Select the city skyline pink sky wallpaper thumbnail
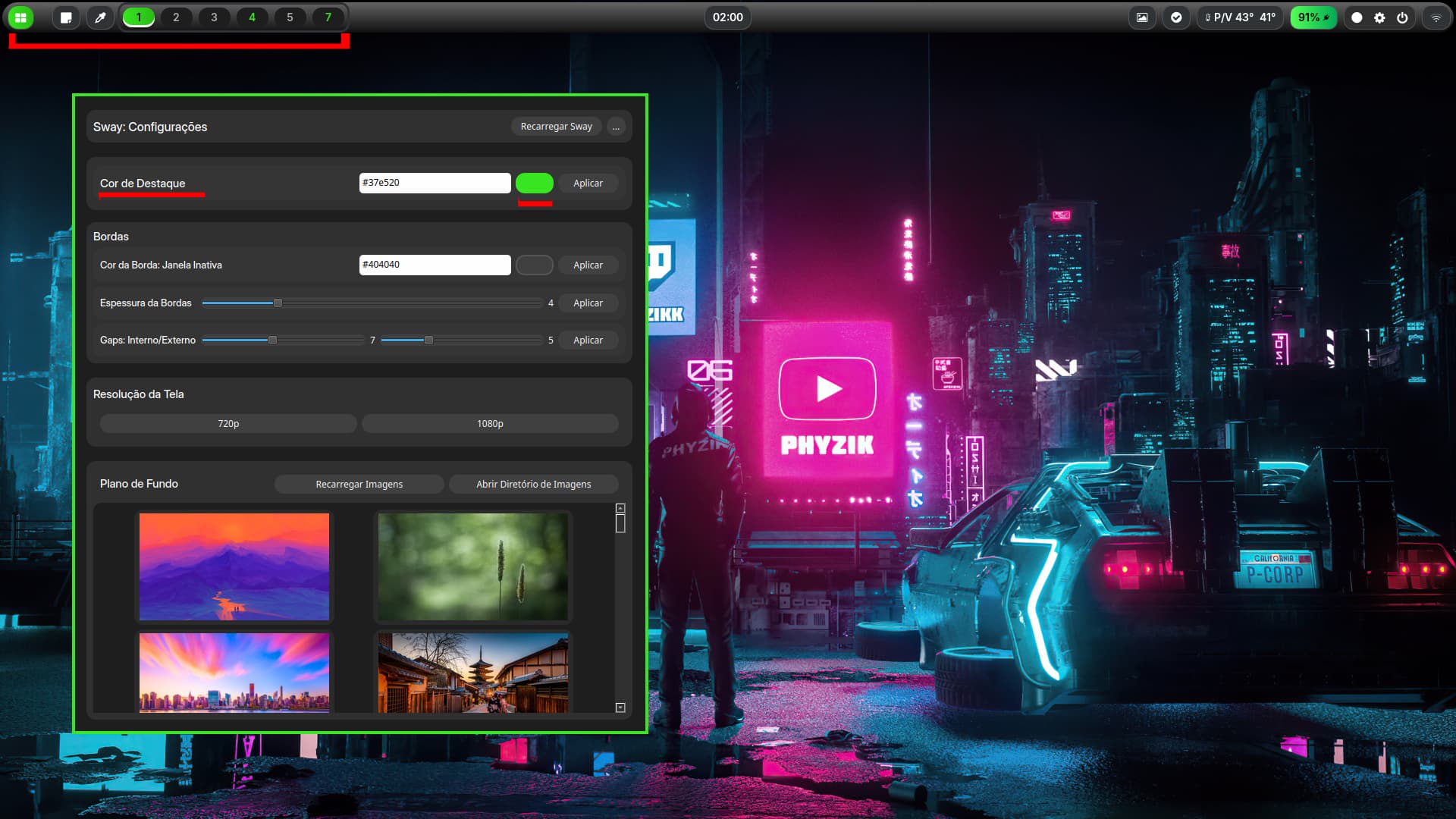This screenshot has width=1456, height=819. point(234,673)
